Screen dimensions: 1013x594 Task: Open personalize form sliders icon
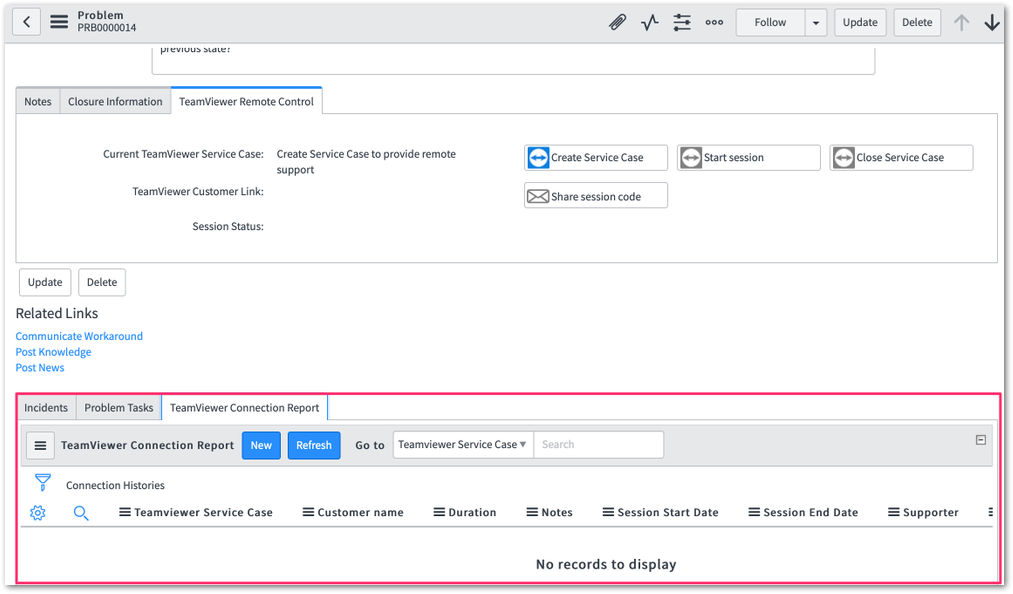coord(682,23)
